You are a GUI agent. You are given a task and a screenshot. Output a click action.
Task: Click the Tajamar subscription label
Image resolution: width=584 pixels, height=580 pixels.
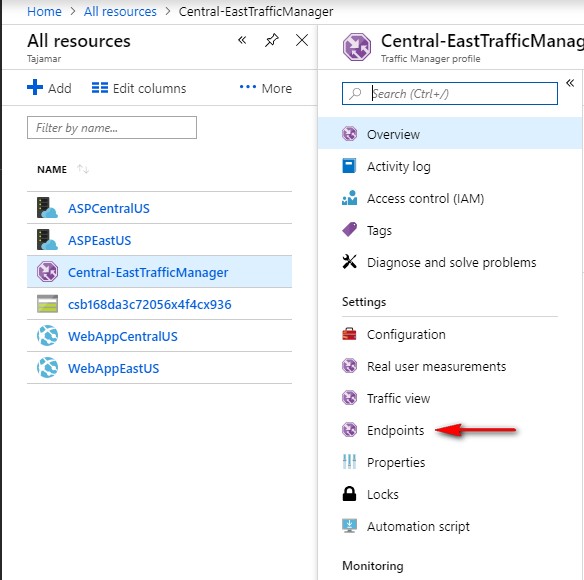[44, 59]
